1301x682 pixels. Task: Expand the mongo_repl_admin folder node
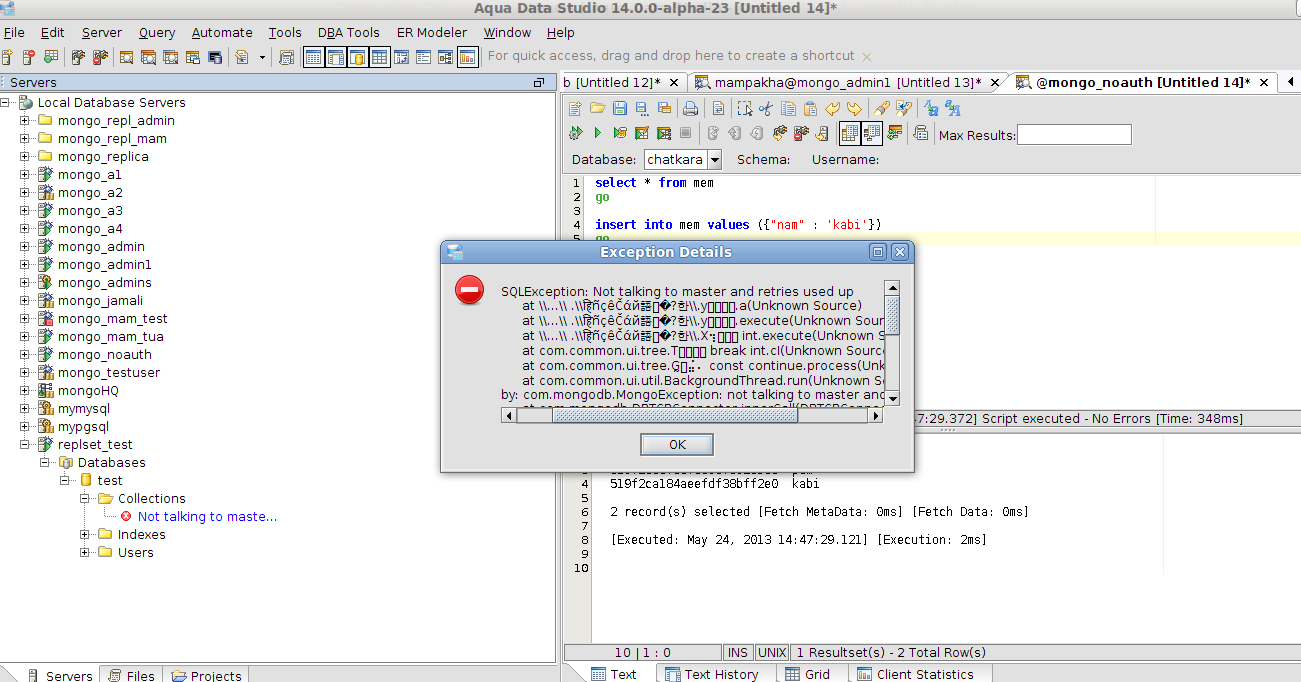click(25, 120)
